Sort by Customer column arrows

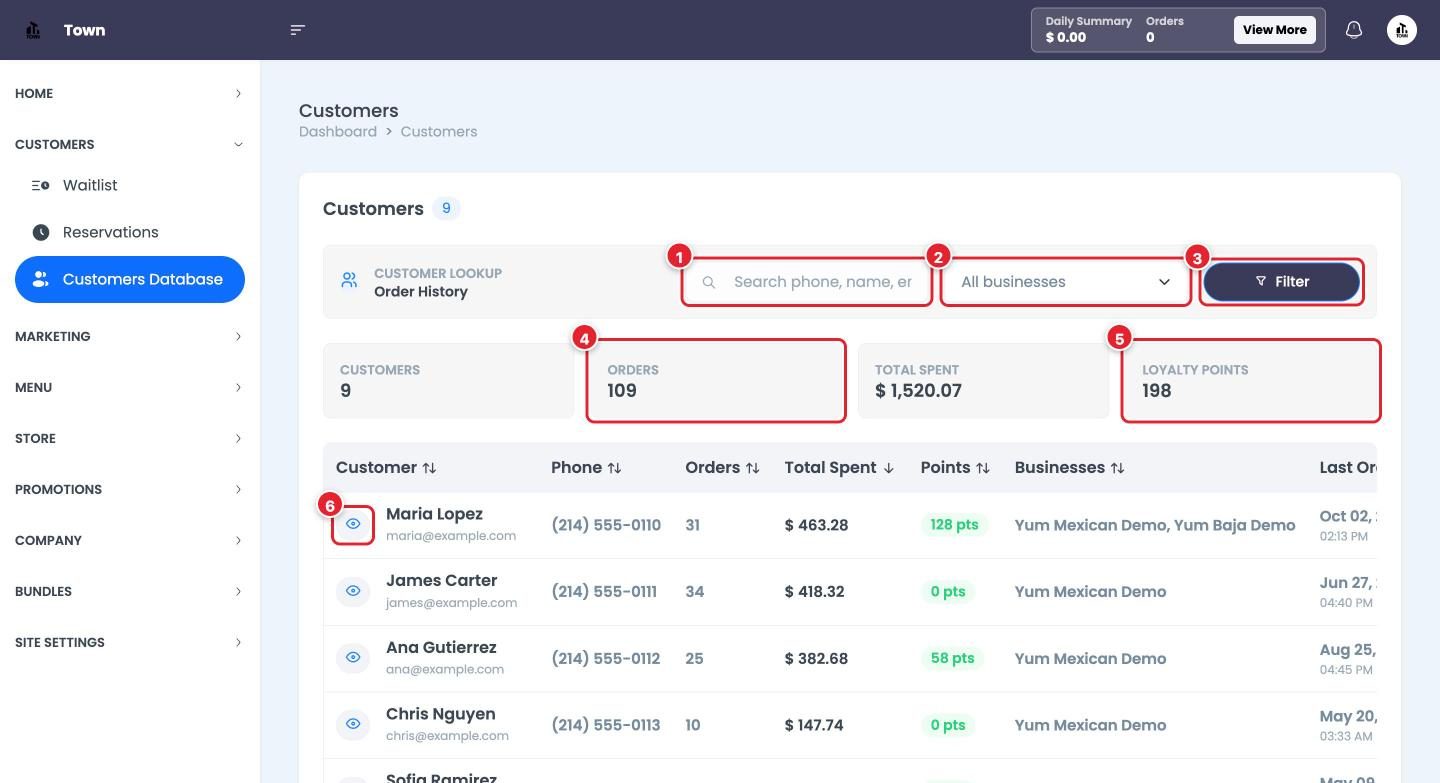(429, 468)
